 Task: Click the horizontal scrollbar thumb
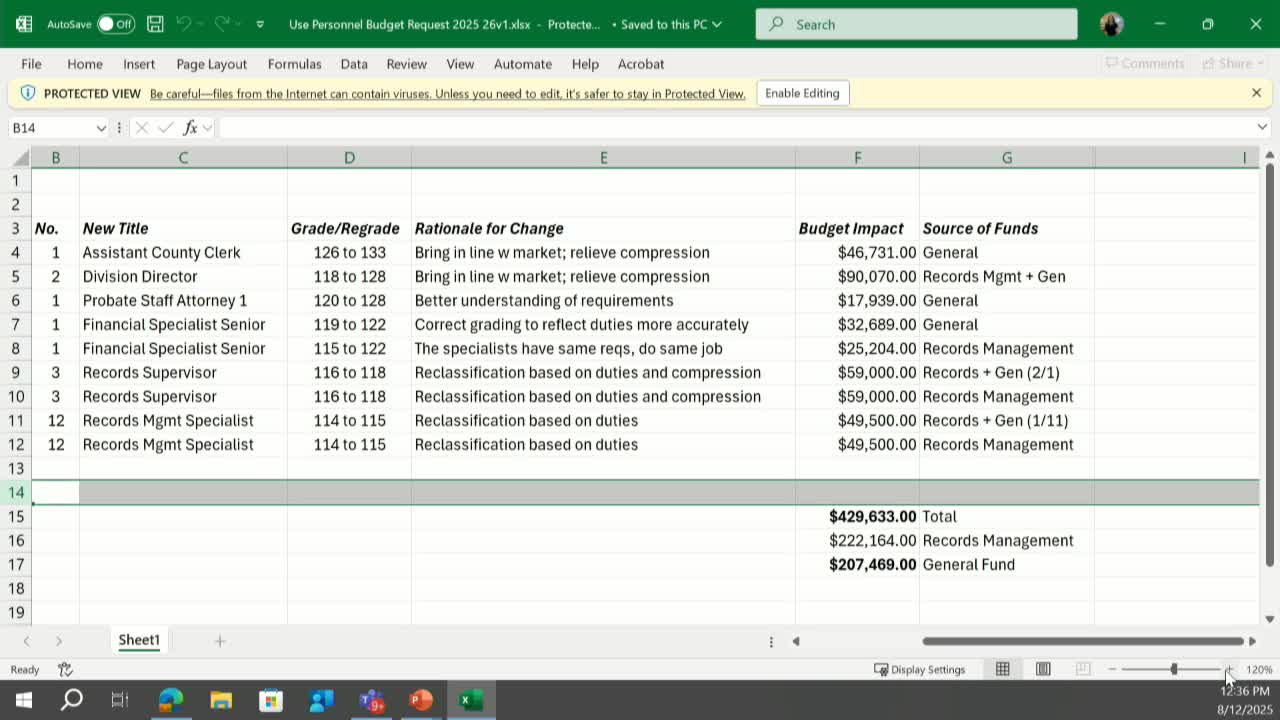point(1082,641)
